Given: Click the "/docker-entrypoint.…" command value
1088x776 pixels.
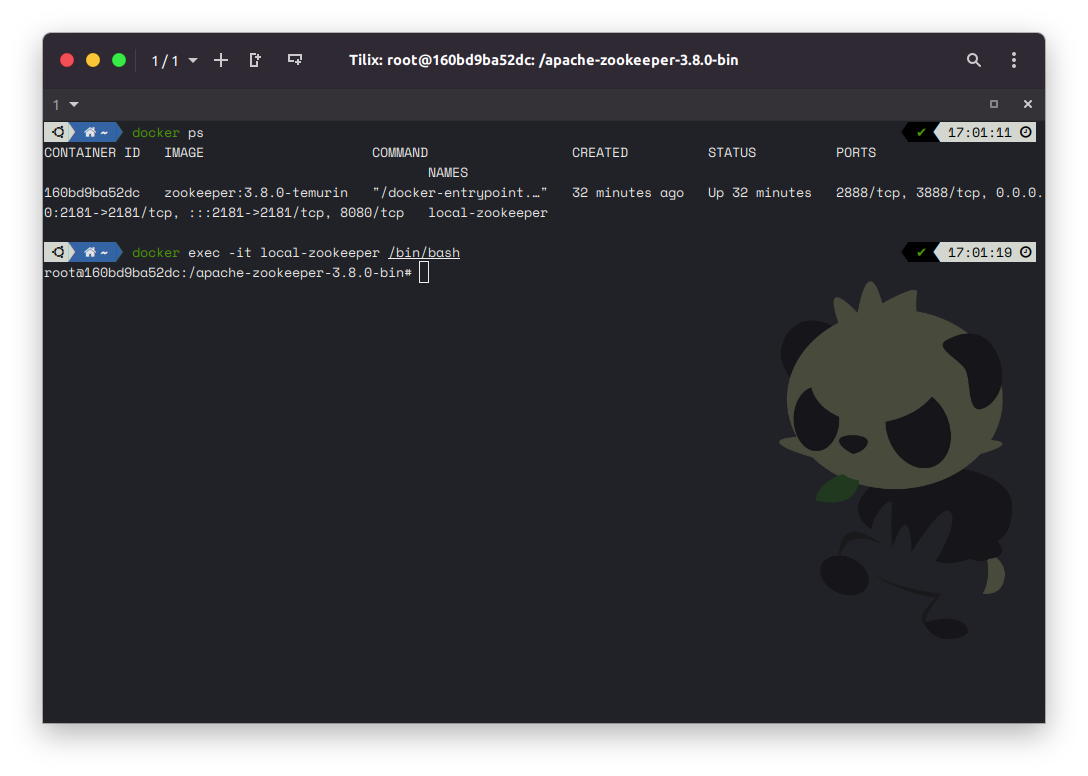Looking at the screenshot, I should click(459, 192).
